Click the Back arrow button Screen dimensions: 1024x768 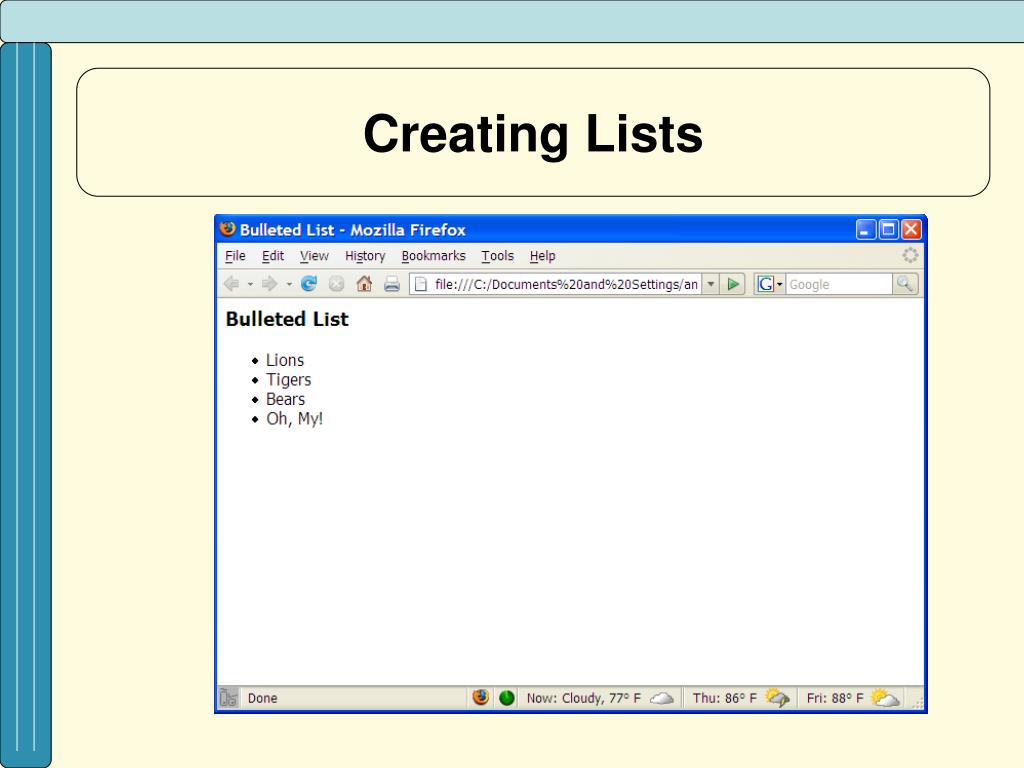point(231,284)
